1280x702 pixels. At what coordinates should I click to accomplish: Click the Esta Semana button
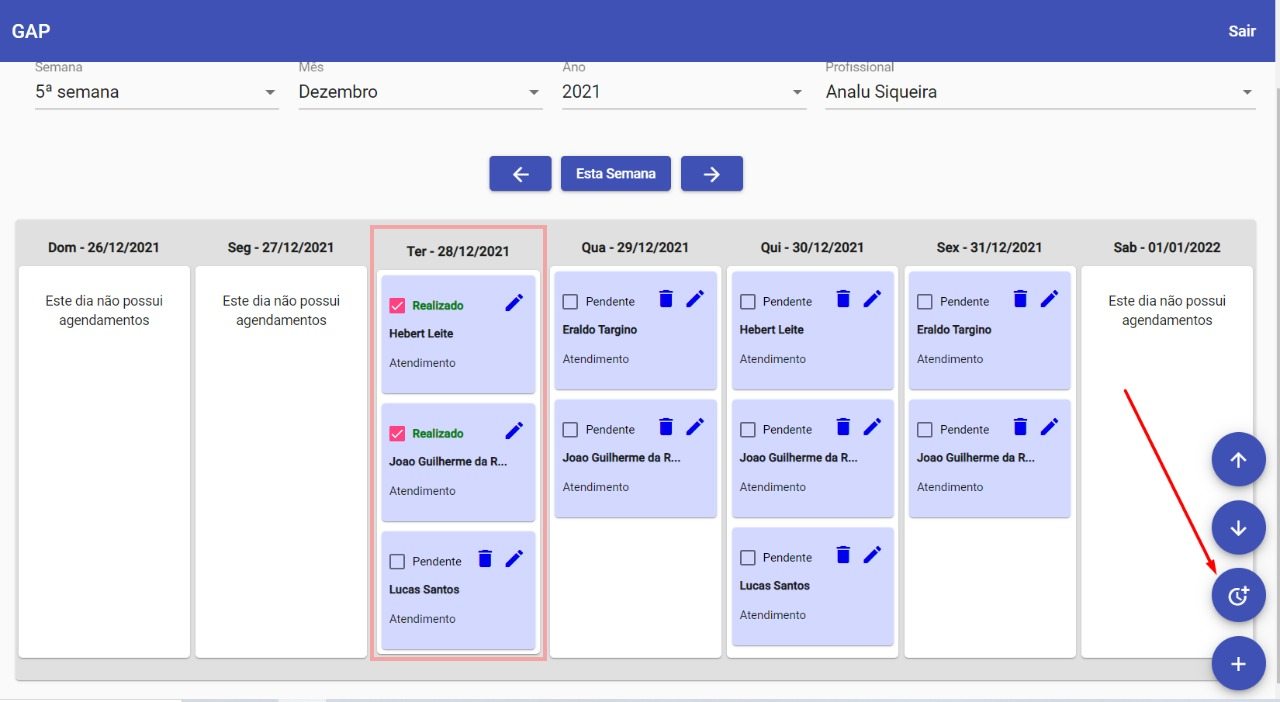pos(616,173)
